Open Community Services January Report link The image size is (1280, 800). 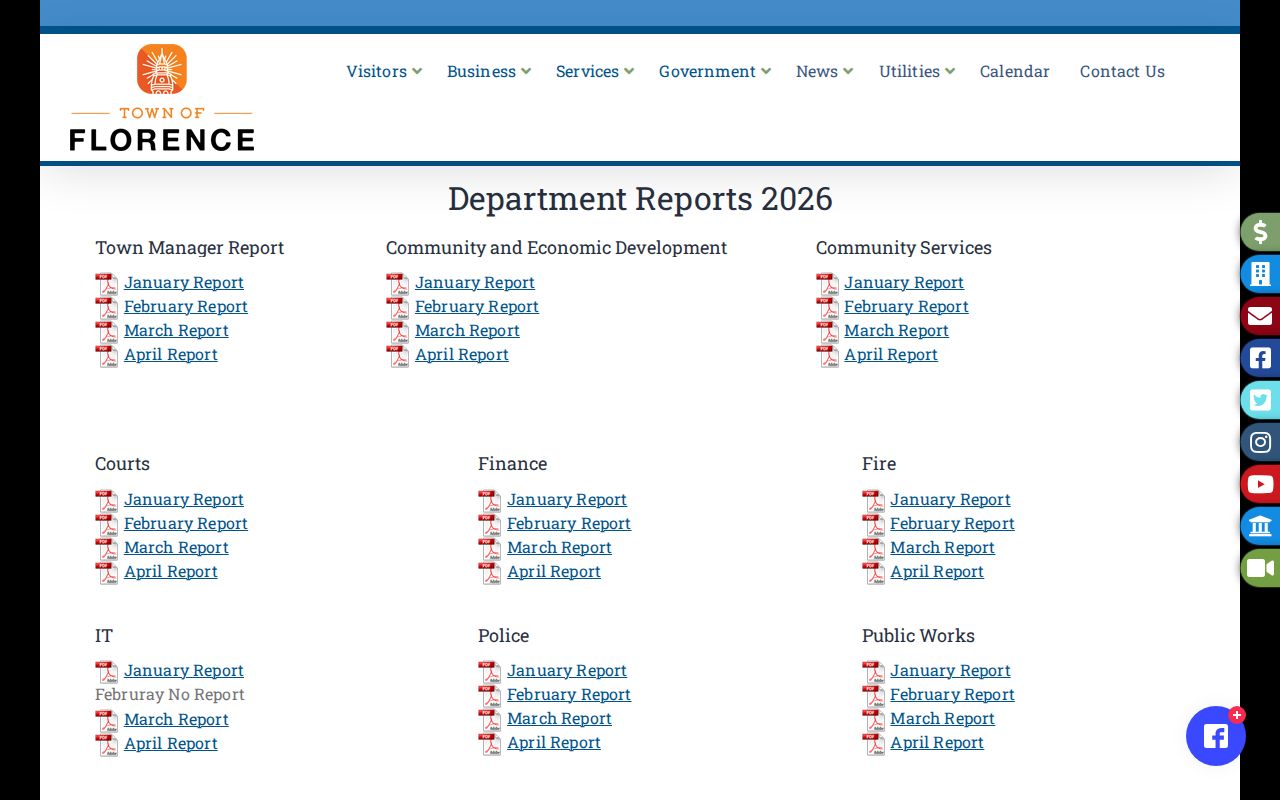tap(904, 283)
